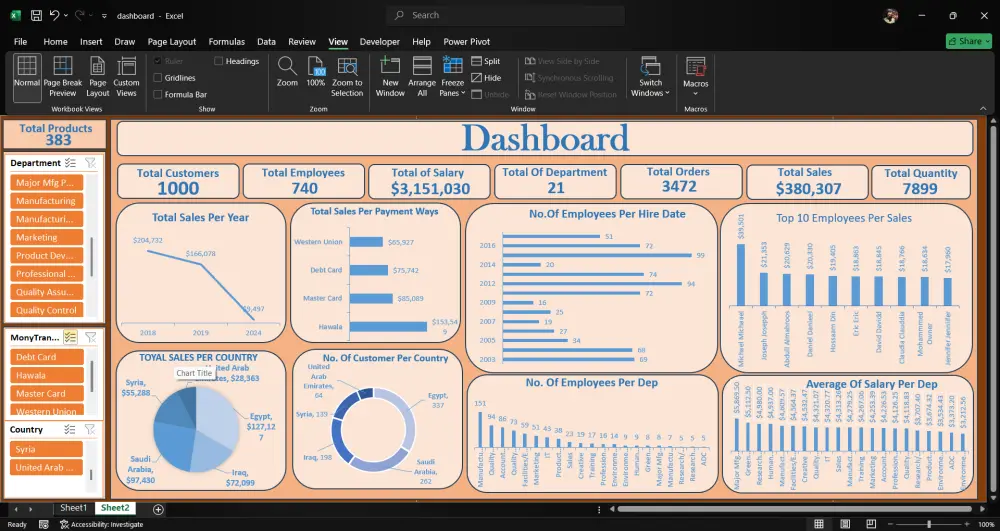
Task: Switch to Normal workbook view
Action: pyautogui.click(x=27, y=77)
